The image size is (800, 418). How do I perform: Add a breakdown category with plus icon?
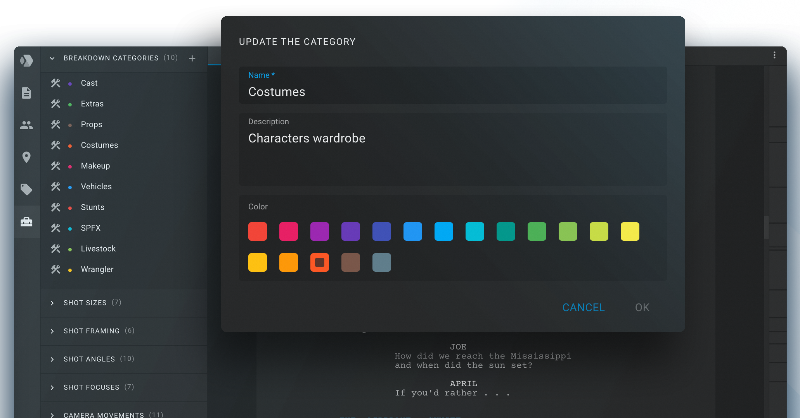tap(192, 58)
